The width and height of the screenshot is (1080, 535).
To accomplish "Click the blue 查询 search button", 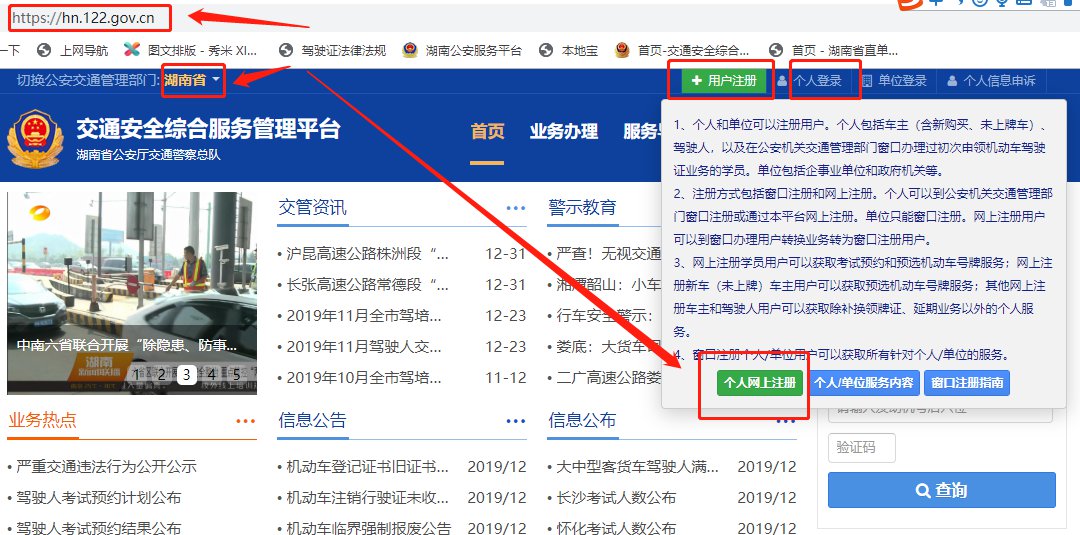I will coord(941,490).
